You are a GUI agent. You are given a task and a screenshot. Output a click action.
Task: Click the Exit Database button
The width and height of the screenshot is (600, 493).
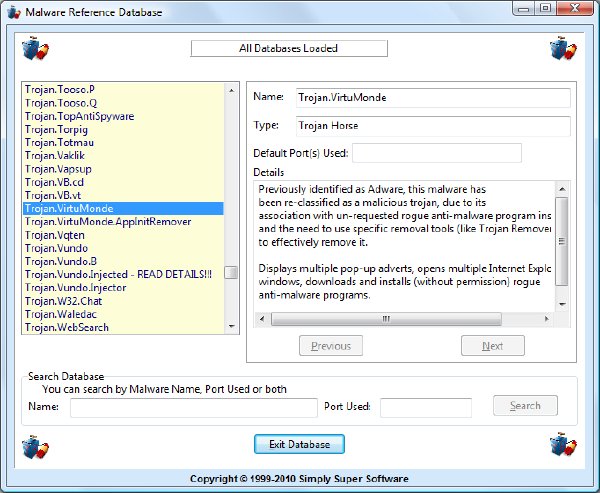(x=299, y=444)
